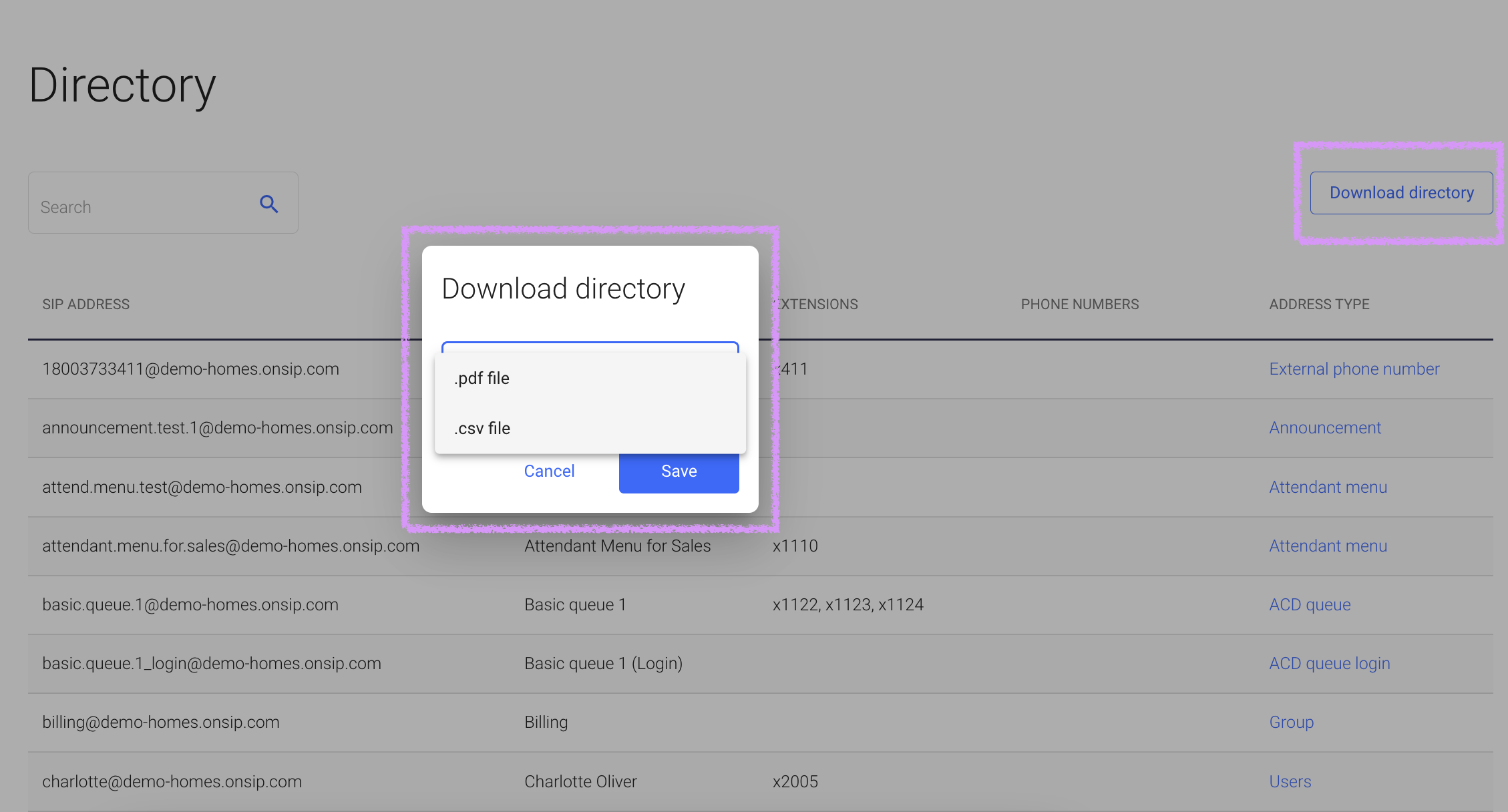Viewport: 1508px width, 812px height.
Task: Open the "External phone number" address type link
Action: tap(1354, 369)
